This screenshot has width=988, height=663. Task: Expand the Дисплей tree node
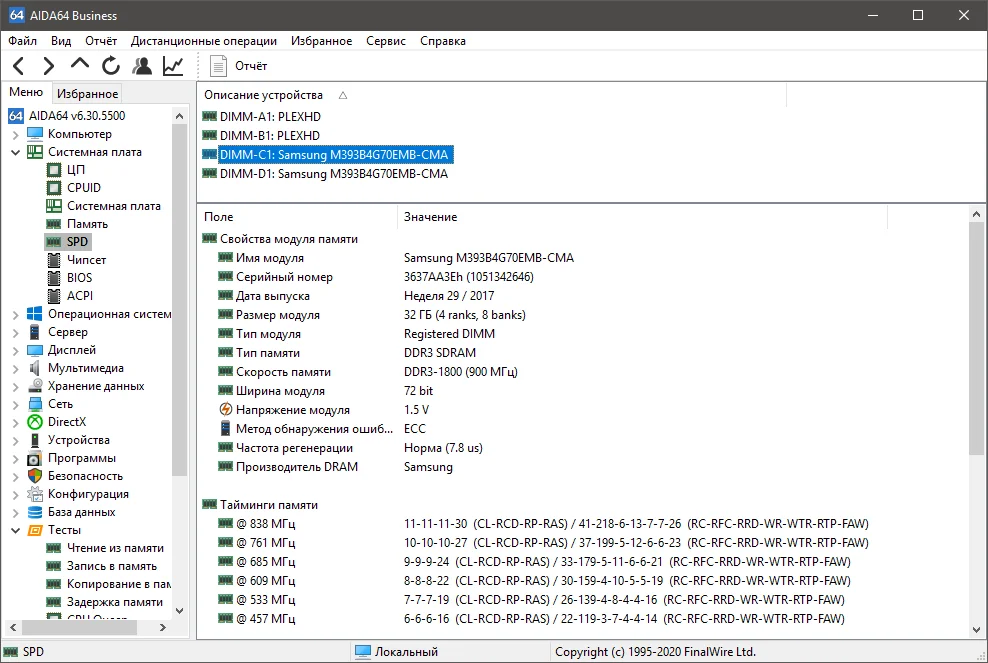coord(16,350)
